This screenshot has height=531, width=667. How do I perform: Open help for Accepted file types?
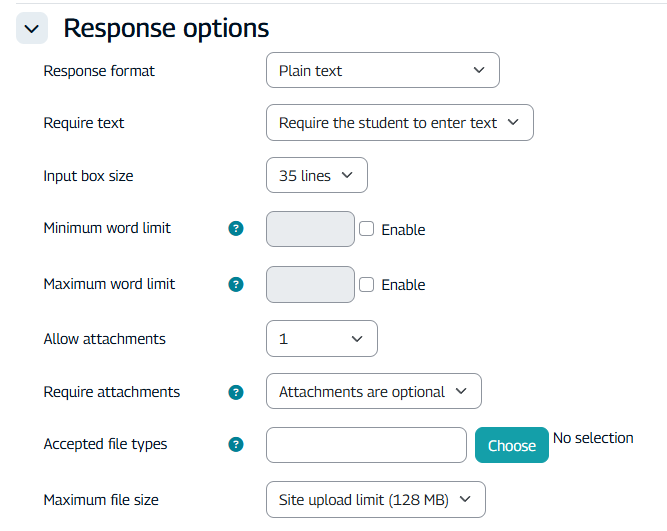pyautogui.click(x=236, y=445)
